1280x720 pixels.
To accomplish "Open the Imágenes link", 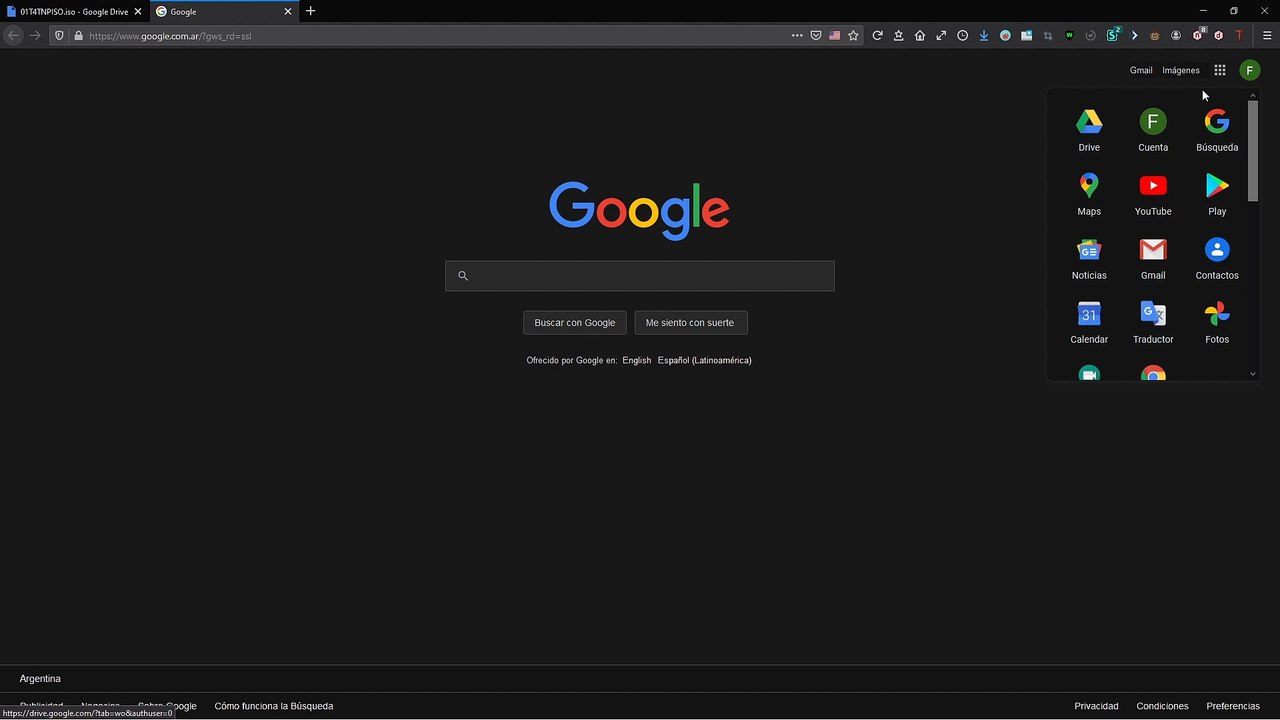I will (x=1181, y=70).
